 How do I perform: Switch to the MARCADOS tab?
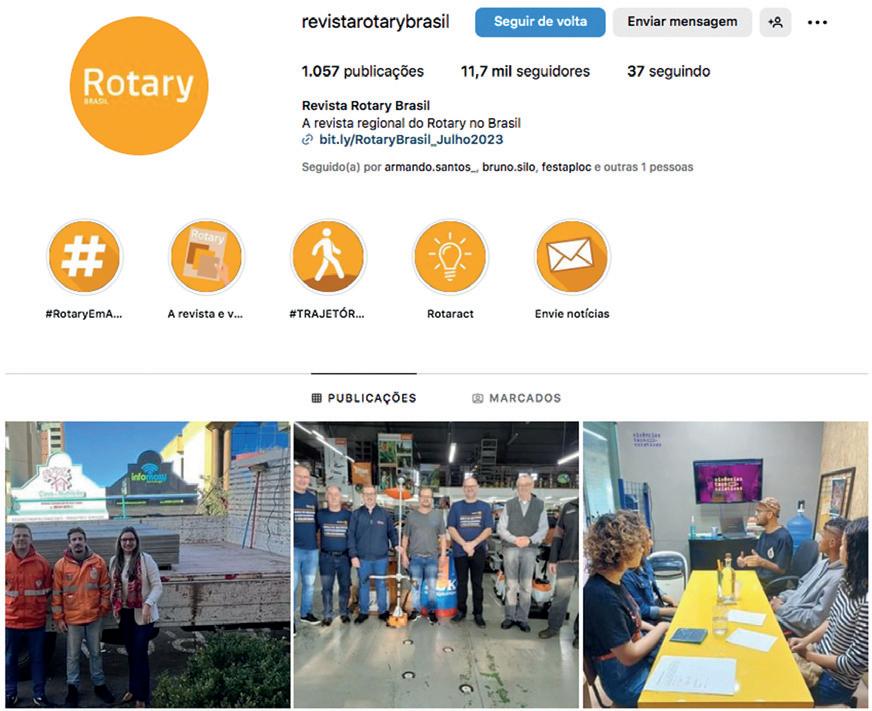pyautogui.click(x=517, y=398)
